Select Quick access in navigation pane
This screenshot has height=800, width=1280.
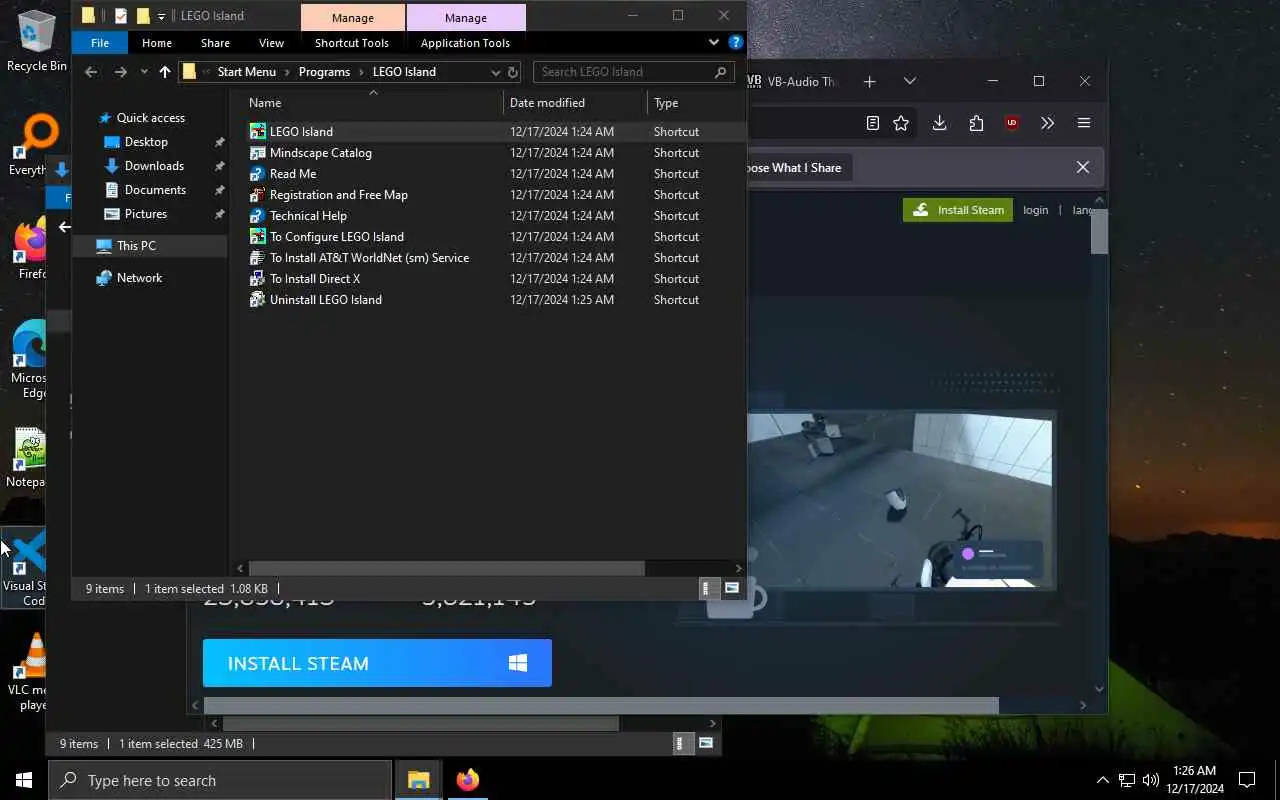tap(150, 117)
